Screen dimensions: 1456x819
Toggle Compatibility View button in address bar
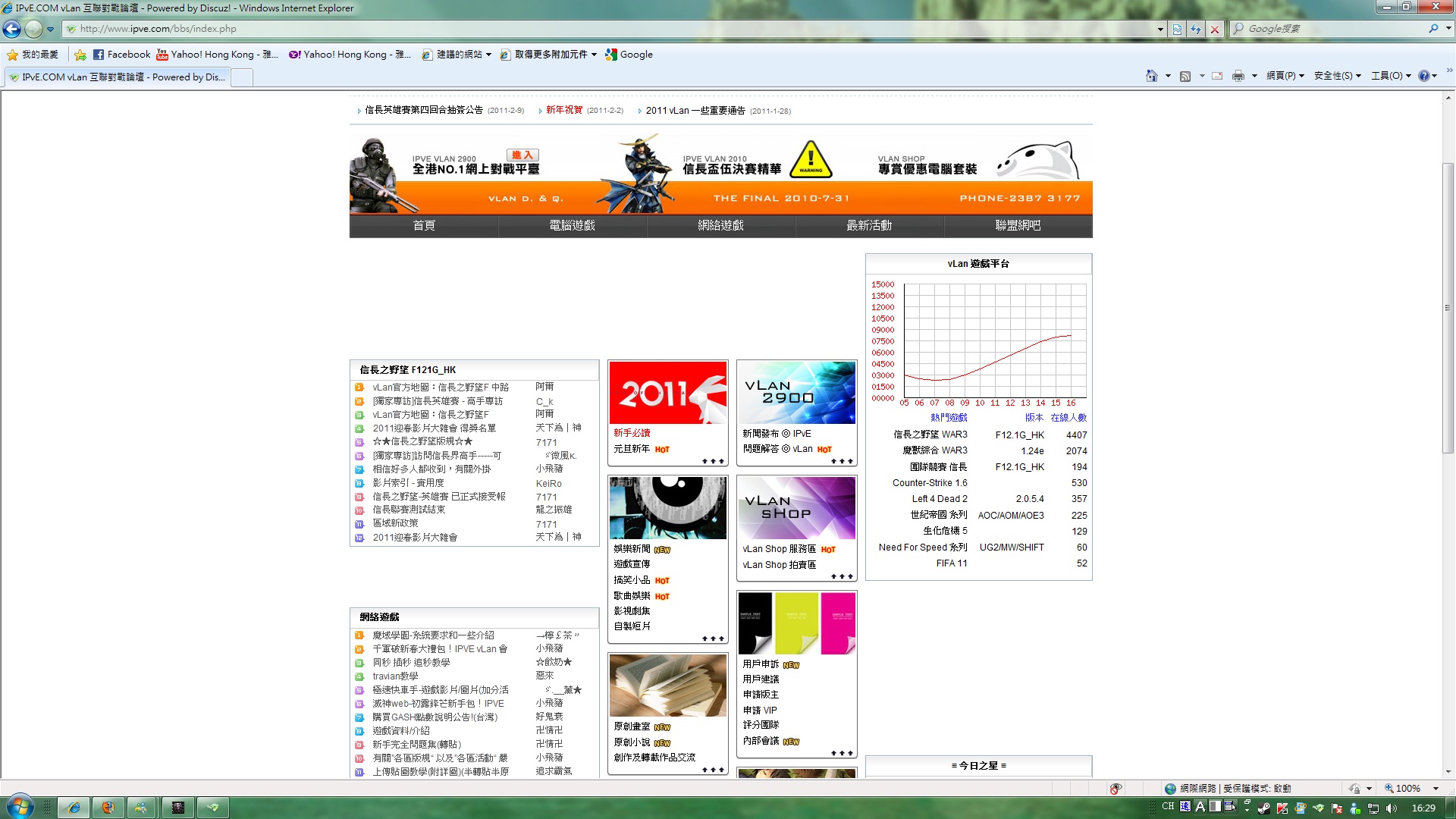(1177, 29)
